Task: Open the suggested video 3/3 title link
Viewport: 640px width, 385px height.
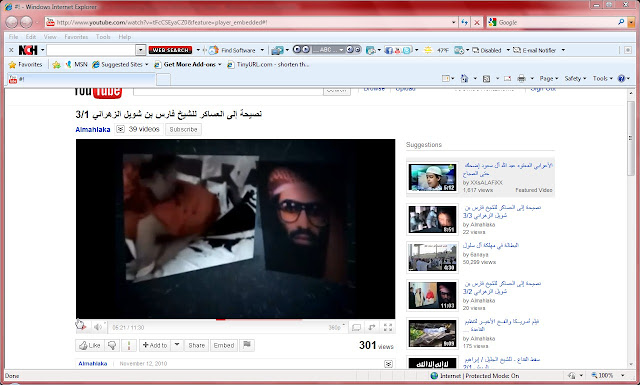Action: pyautogui.click(x=502, y=211)
